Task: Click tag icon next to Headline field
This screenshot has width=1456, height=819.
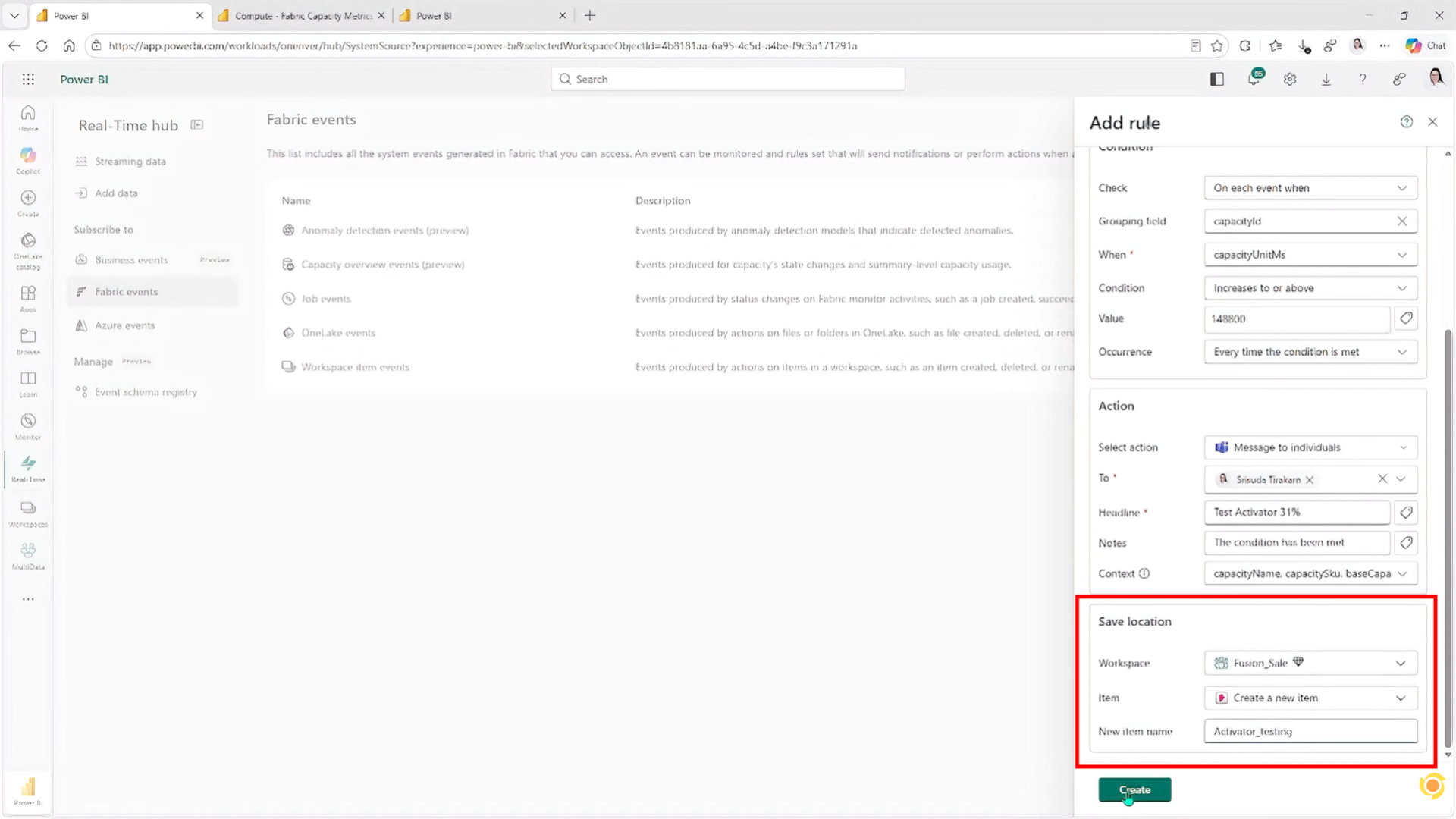Action: 1406,513
